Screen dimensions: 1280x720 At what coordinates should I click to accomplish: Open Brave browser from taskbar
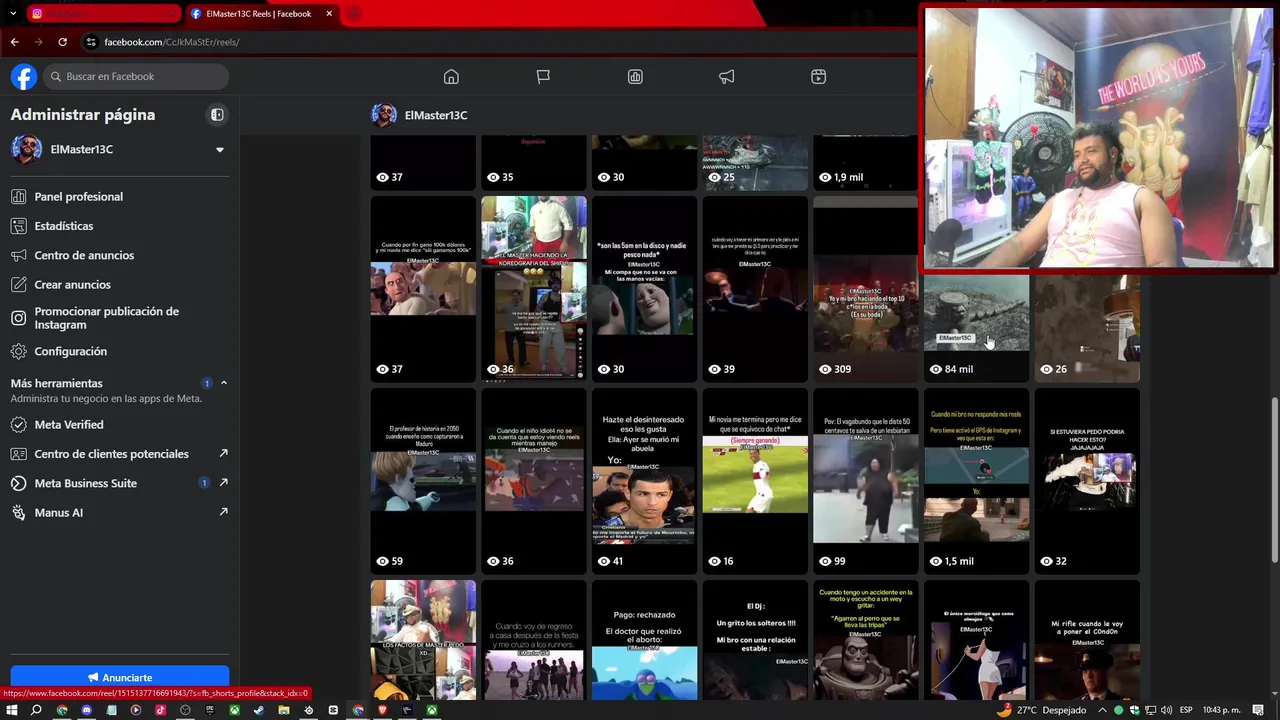pyautogui.click(x=382, y=710)
